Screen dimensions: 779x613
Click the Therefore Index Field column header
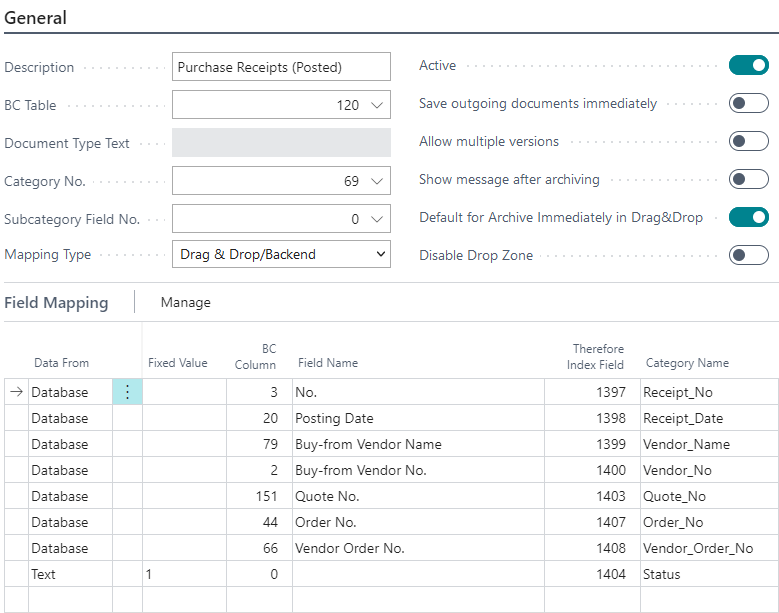(598, 357)
